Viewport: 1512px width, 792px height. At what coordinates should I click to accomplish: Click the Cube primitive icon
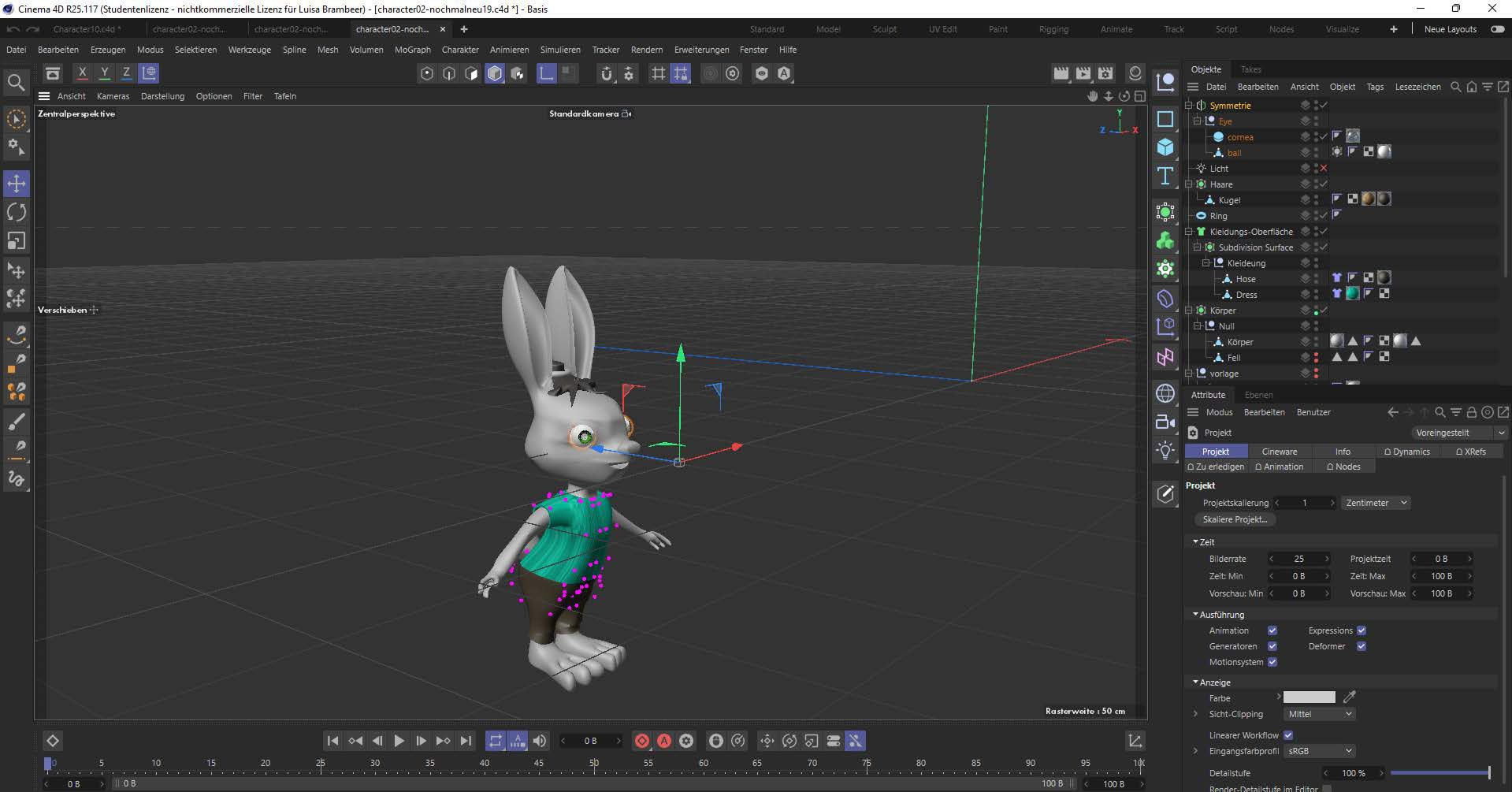coord(1165,147)
